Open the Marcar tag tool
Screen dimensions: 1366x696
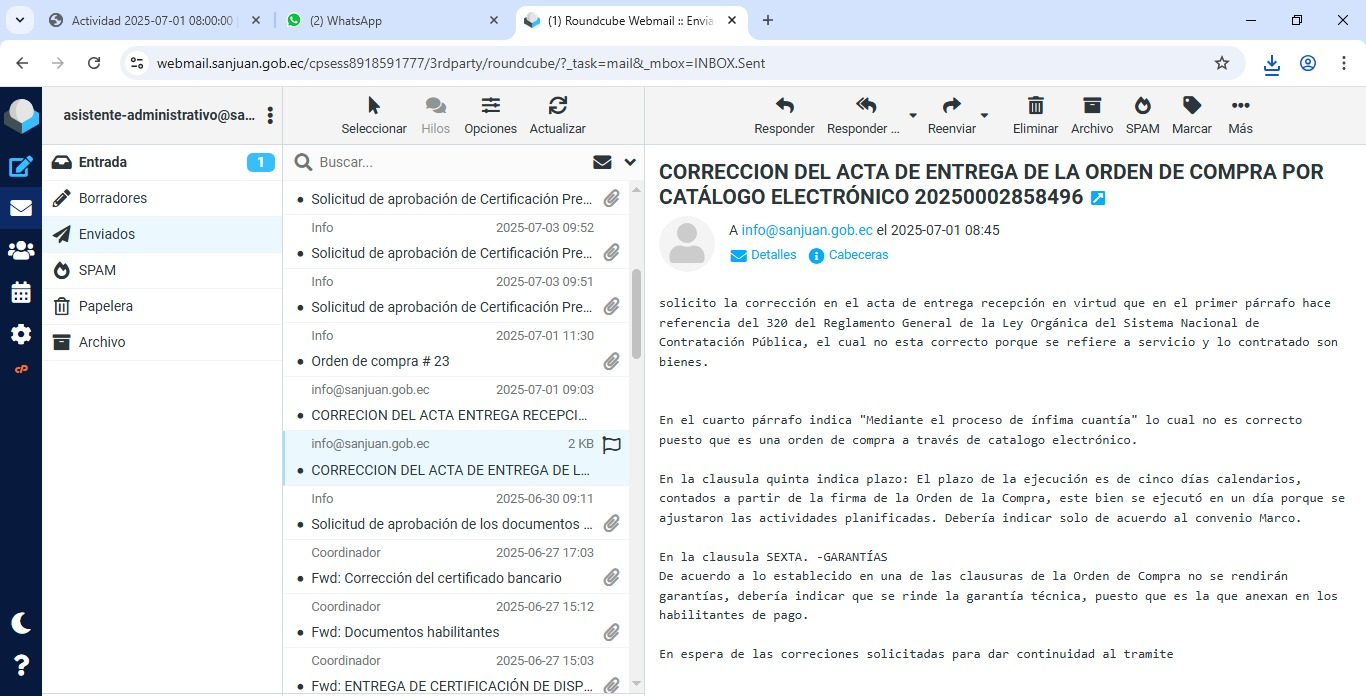(x=1191, y=106)
